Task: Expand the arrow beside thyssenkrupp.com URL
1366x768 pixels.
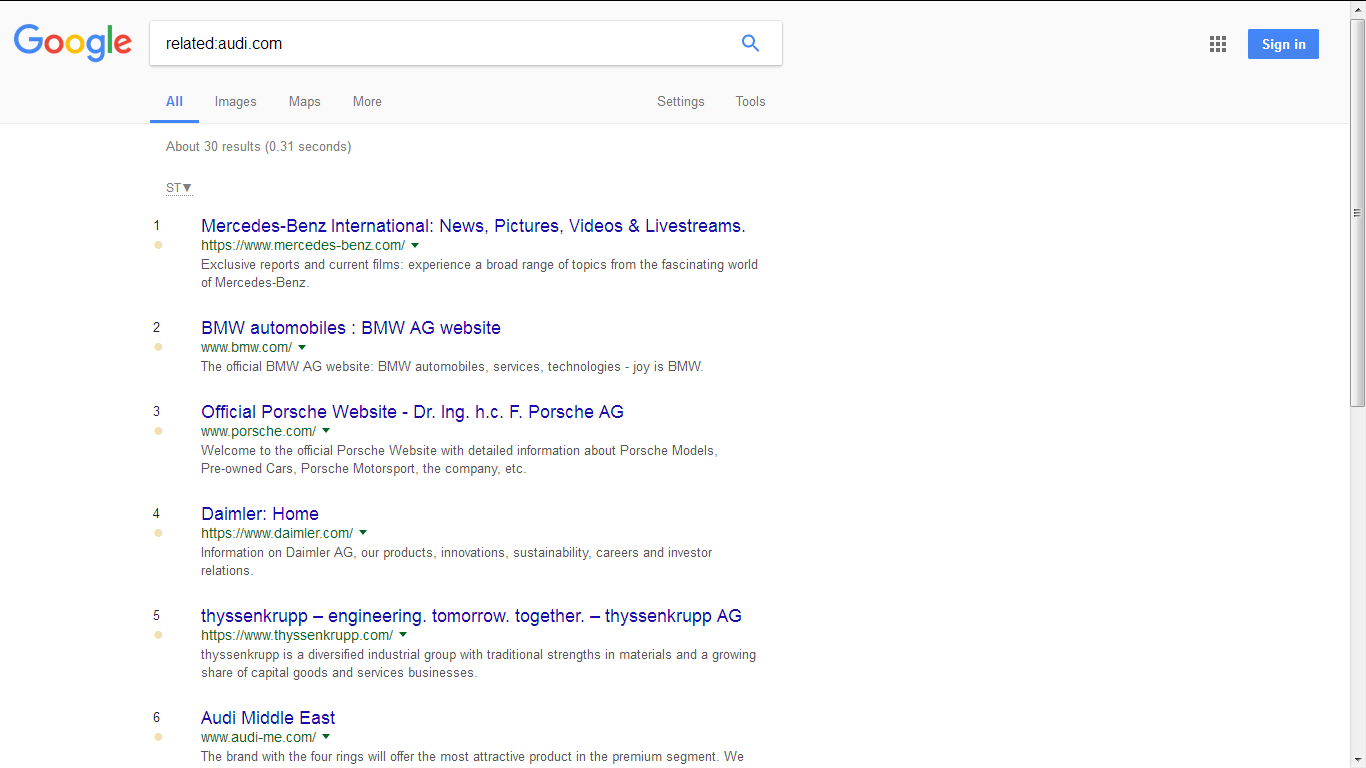Action: 403,636
